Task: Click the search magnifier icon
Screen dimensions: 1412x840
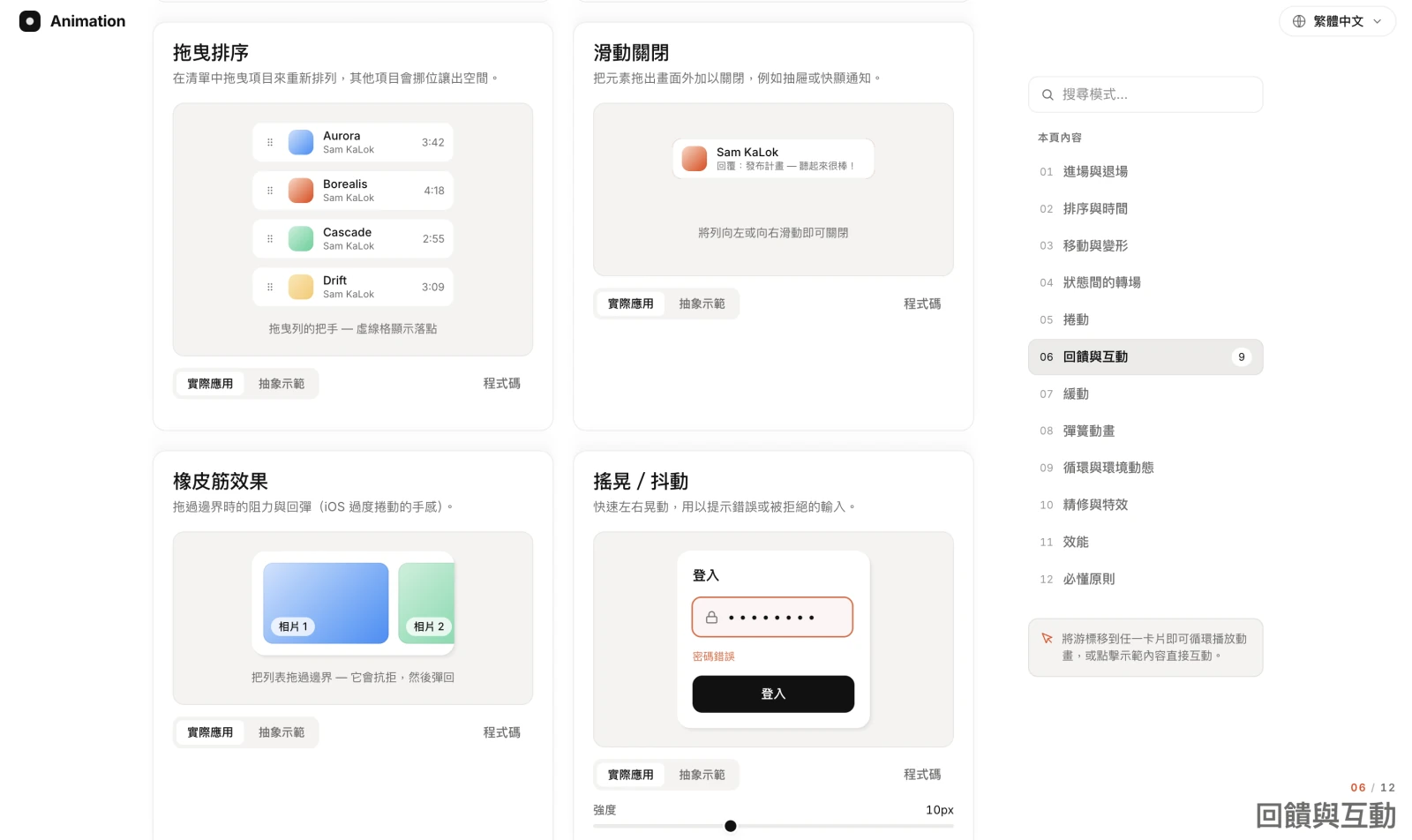Action: (1048, 94)
